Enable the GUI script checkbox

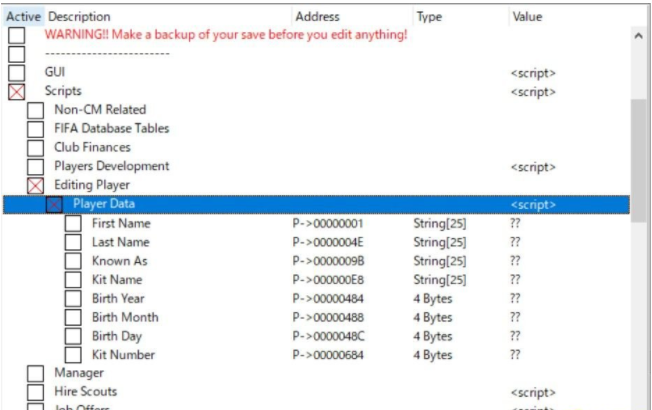click(x=17, y=73)
